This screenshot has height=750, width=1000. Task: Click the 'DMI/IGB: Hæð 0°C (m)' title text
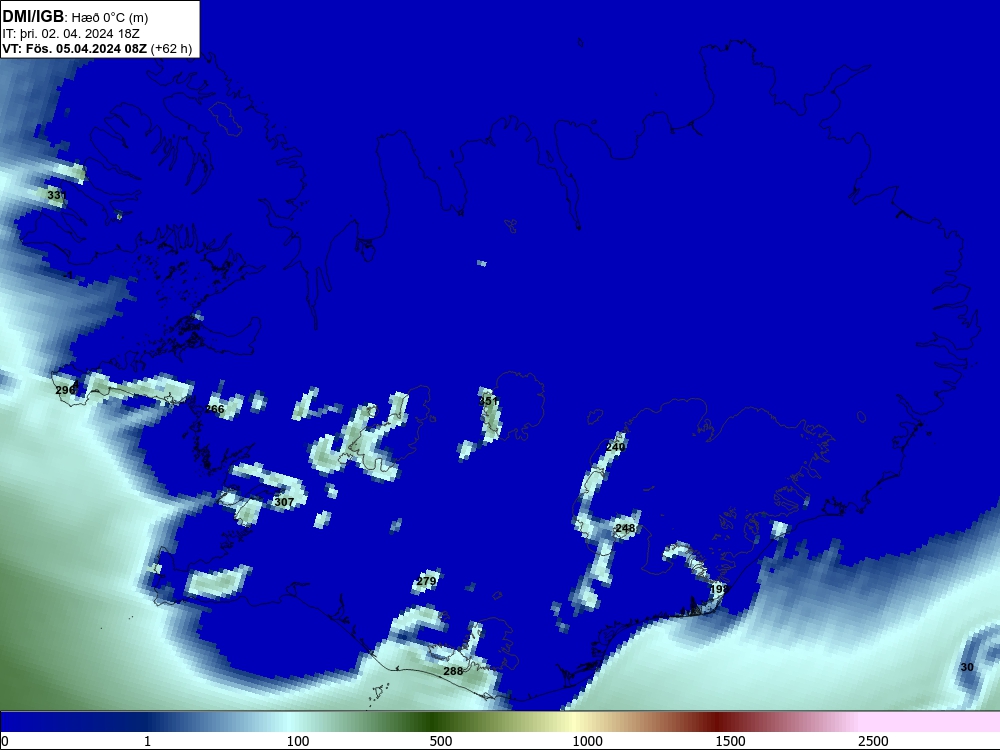click(75, 17)
